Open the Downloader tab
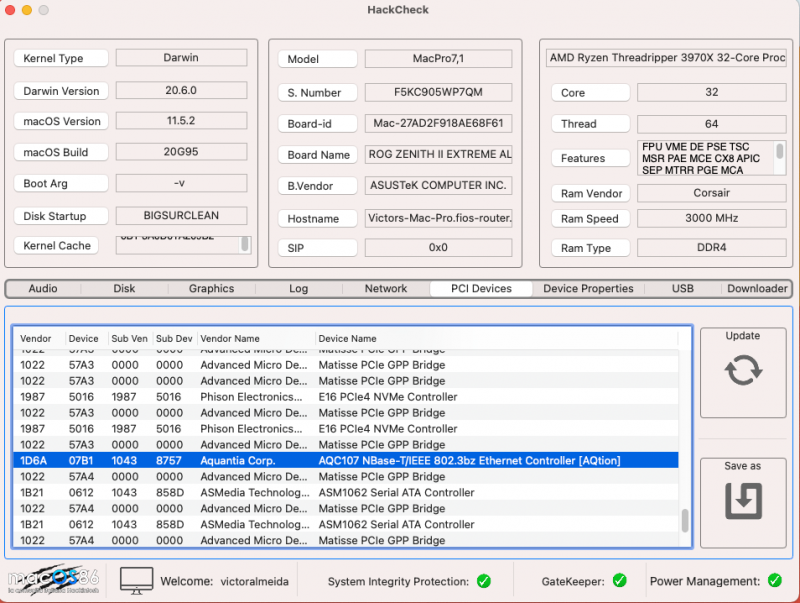The height and width of the screenshot is (603, 800). 756,288
